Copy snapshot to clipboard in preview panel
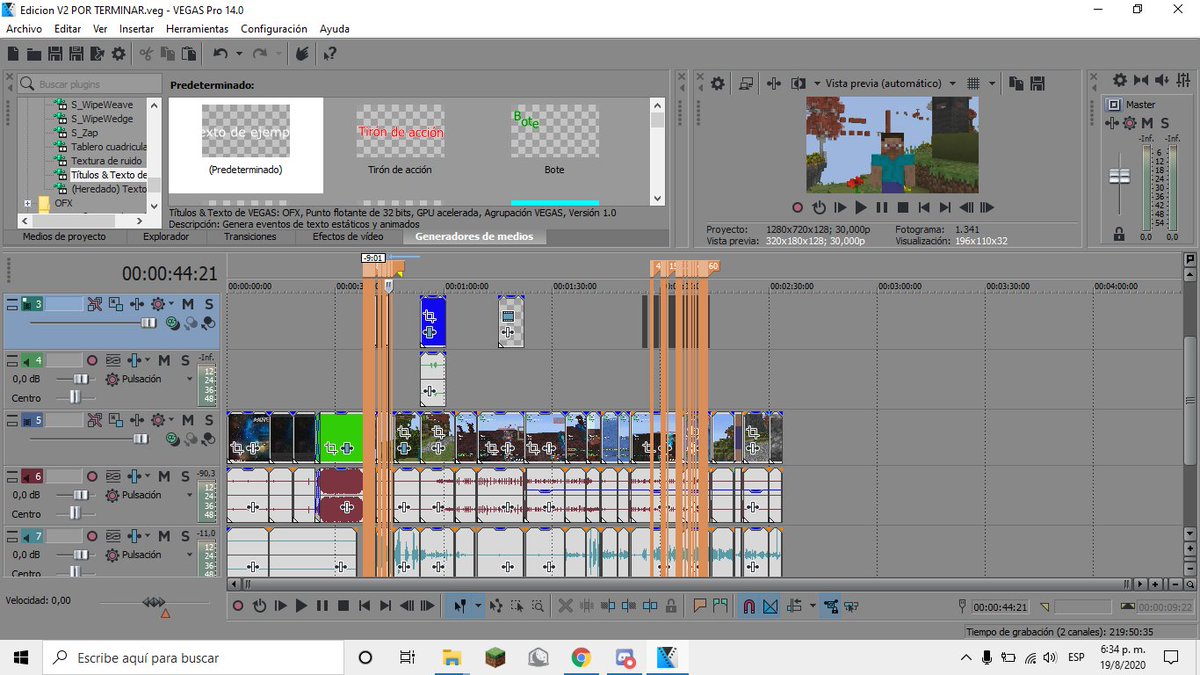The height and width of the screenshot is (675, 1200). [x=1016, y=83]
